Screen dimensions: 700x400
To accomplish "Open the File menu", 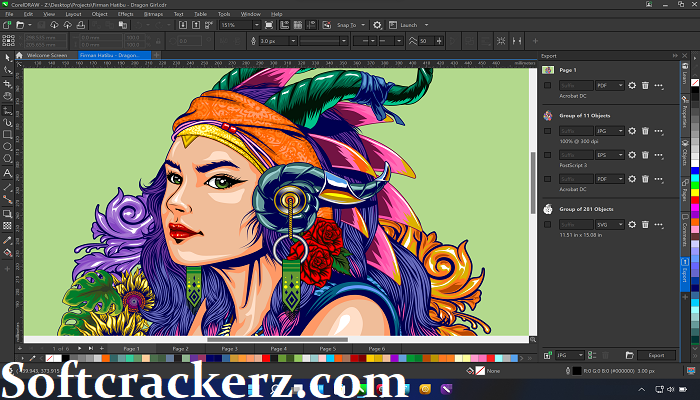I will [9, 14].
